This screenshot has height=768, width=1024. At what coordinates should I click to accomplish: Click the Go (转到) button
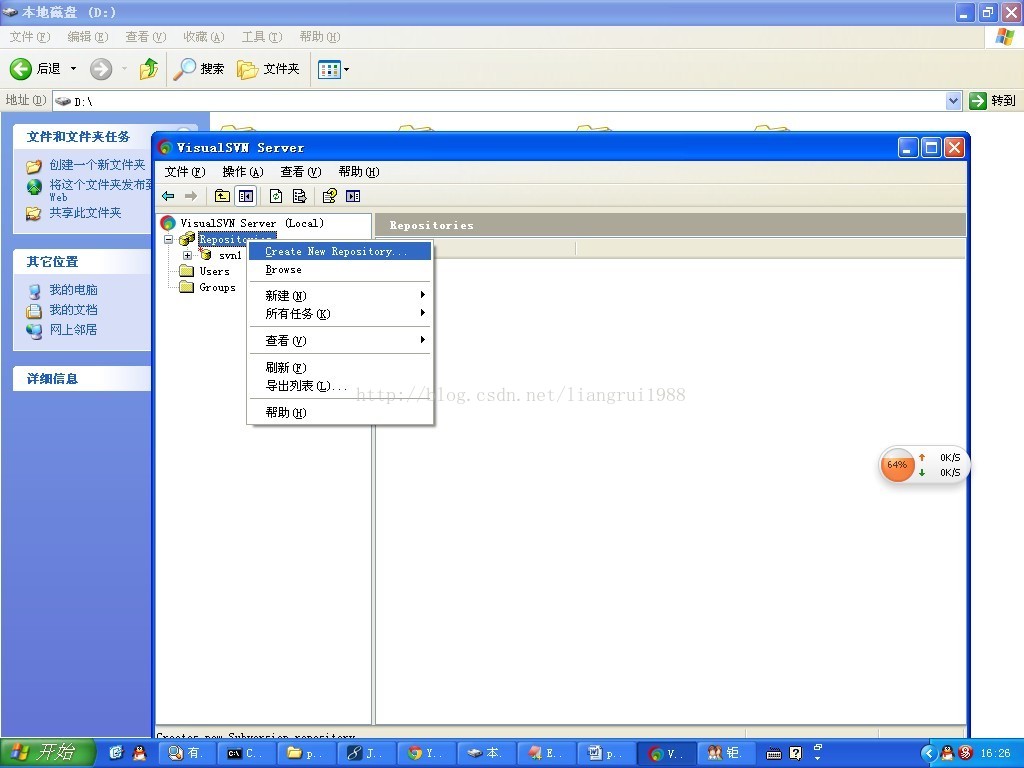coord(993,101)
